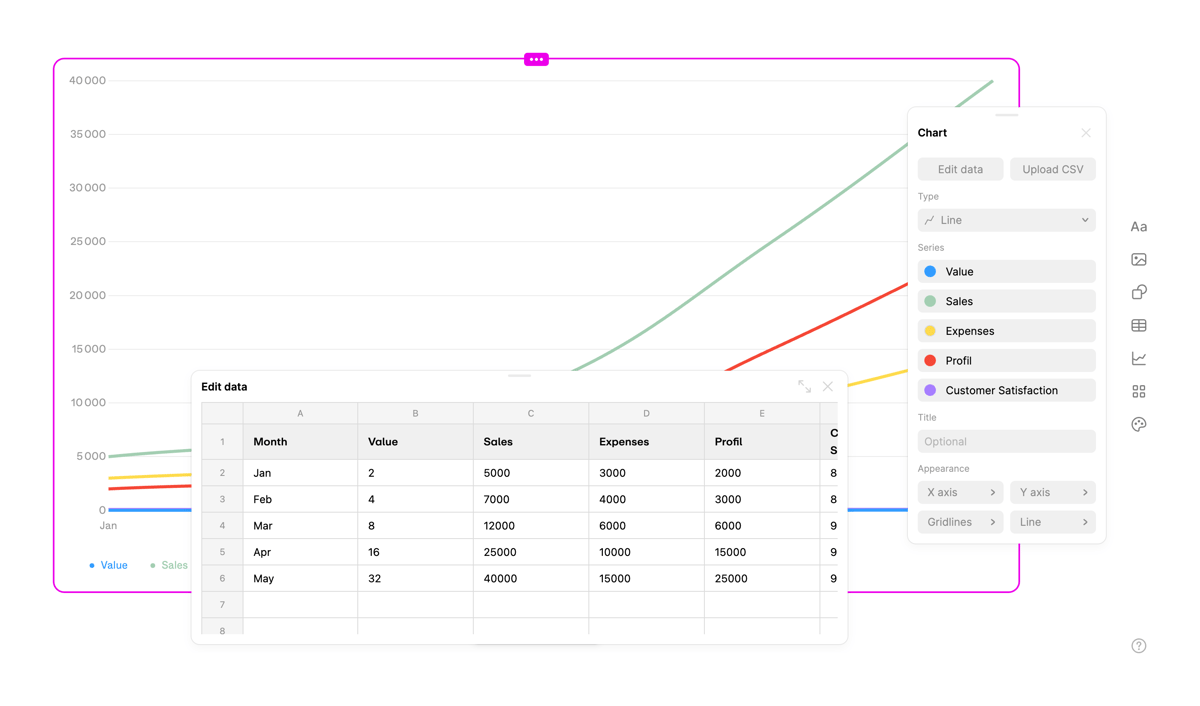
Task: Open the Theme palette icon
Action: click(1138, 424)
